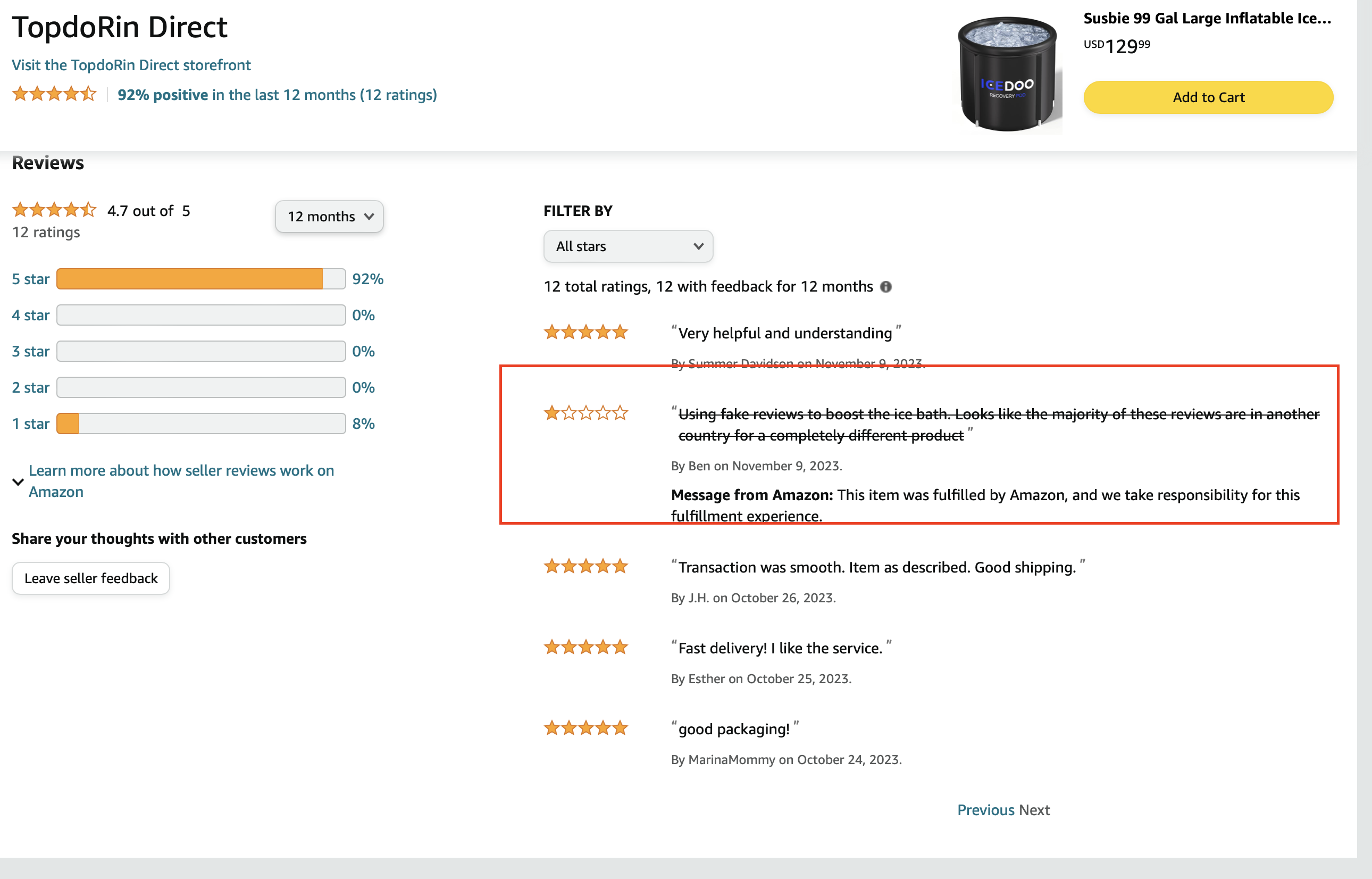This screenshot has width=1372, height=879.
Task: Expand the seller reviews info chevron
Action: pos(18,482)
